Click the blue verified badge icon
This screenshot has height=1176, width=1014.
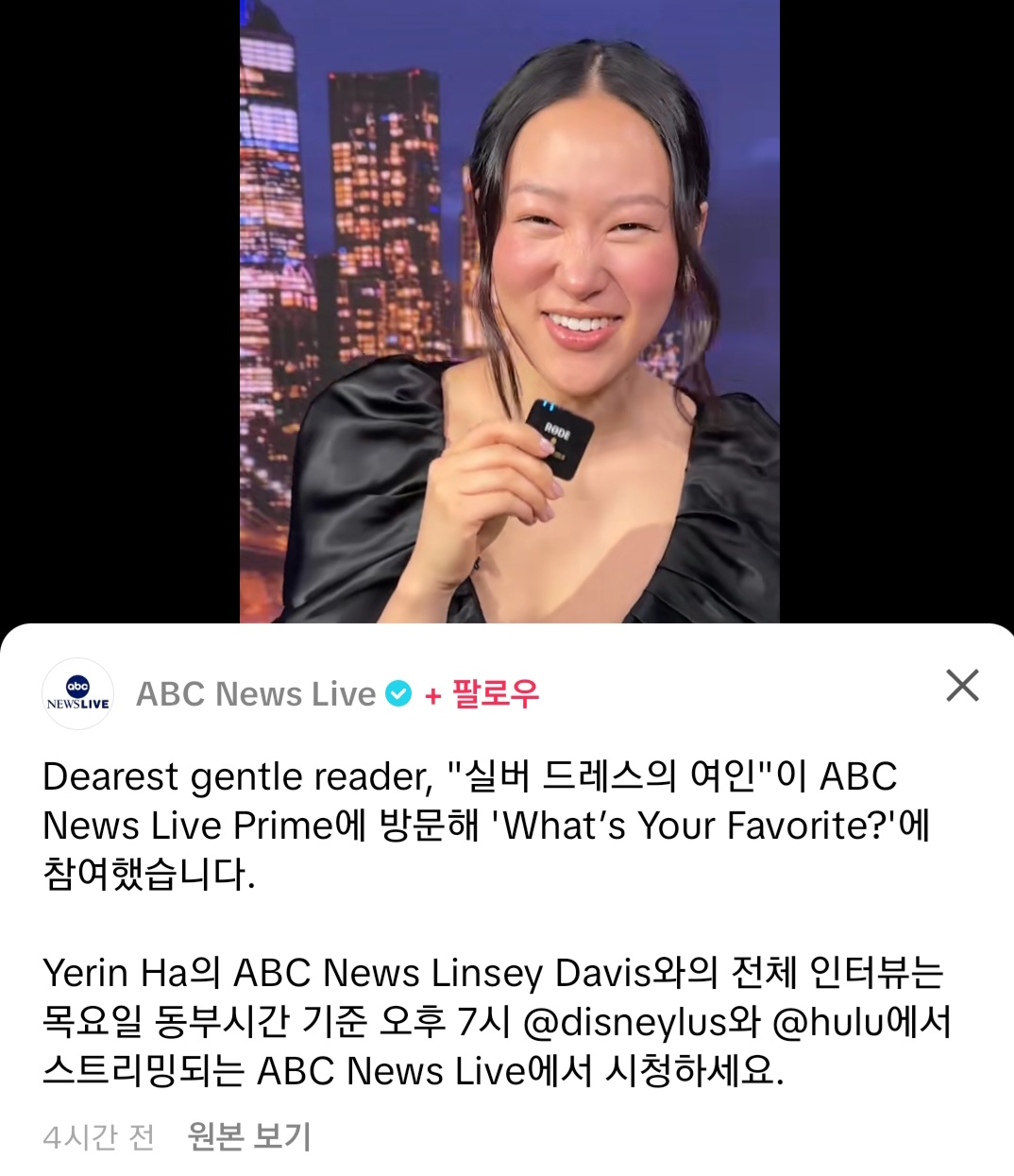coord(399,694)
